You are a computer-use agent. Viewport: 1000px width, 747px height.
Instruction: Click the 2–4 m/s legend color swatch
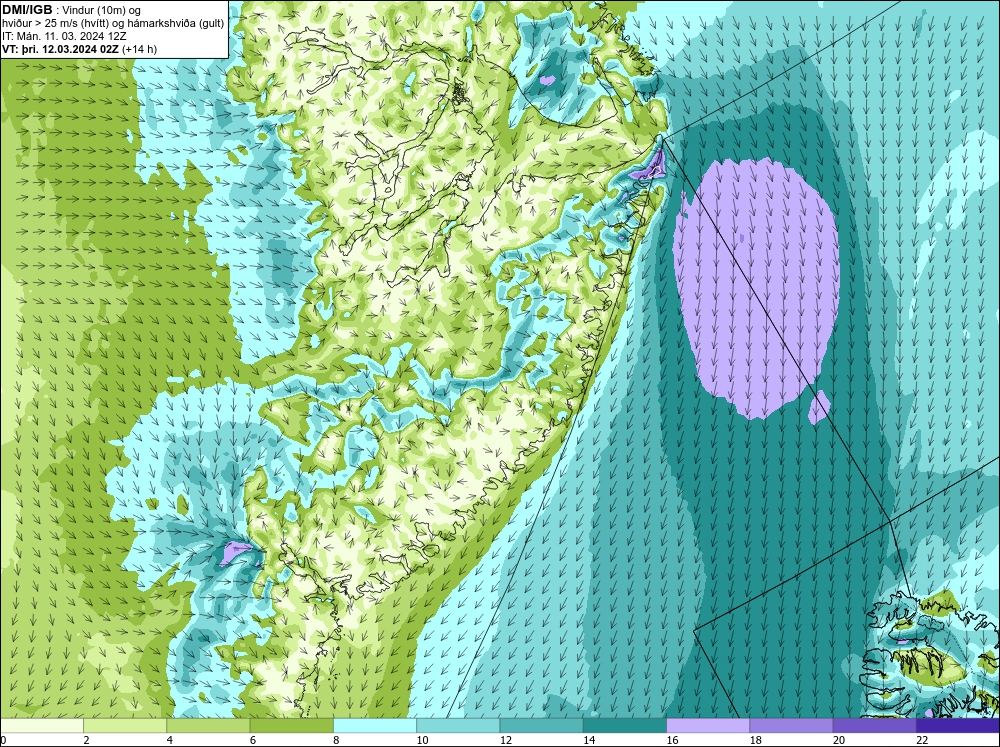coord(125,726)
